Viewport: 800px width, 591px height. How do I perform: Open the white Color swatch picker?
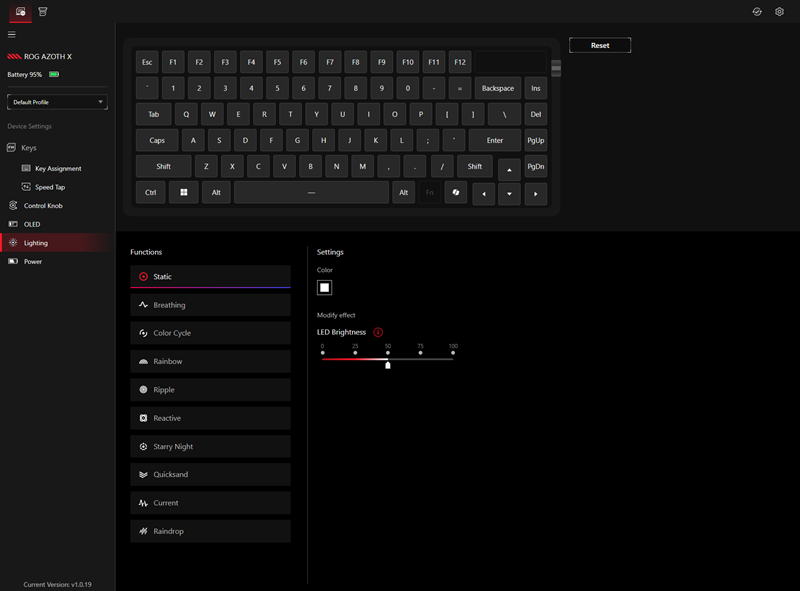pyautogui.click(x=325, y=288)
